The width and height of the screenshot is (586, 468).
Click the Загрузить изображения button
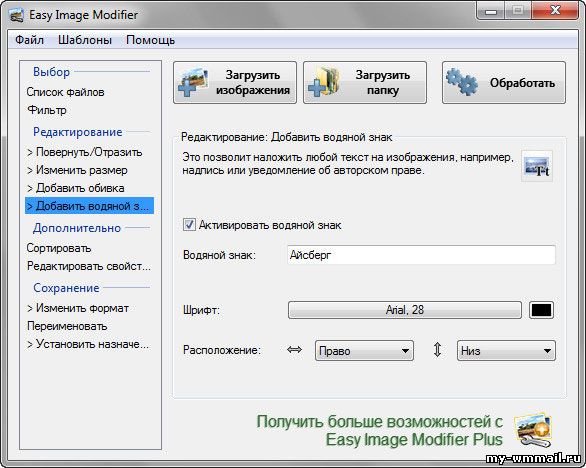pyautogui.click(x=235, y=83)
